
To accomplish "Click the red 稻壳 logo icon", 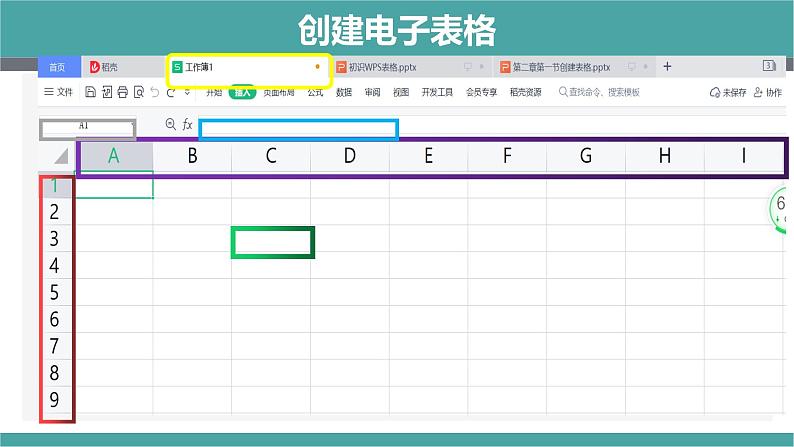I will (94, 67).
